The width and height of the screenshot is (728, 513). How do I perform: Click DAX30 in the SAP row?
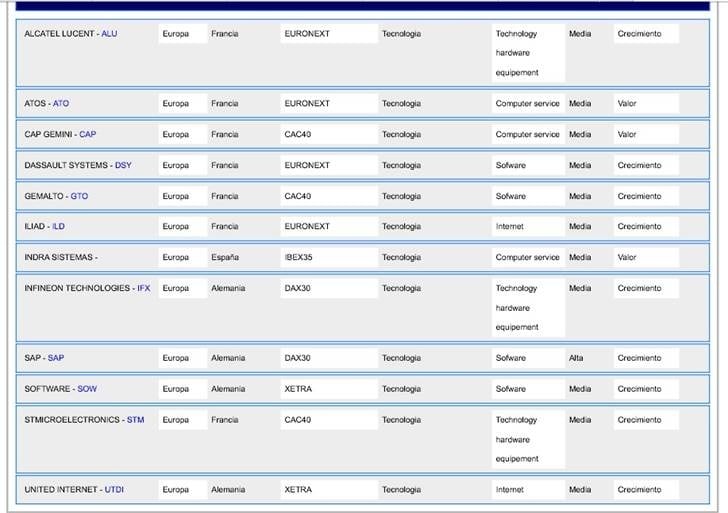297,358
